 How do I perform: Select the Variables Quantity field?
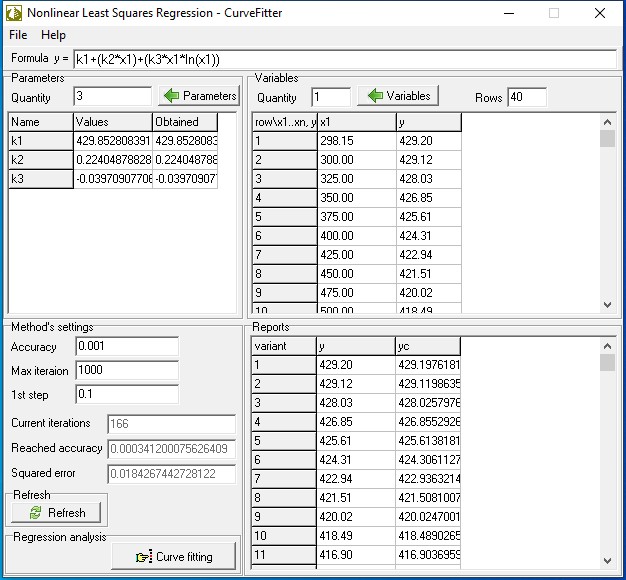pos(330,97)
